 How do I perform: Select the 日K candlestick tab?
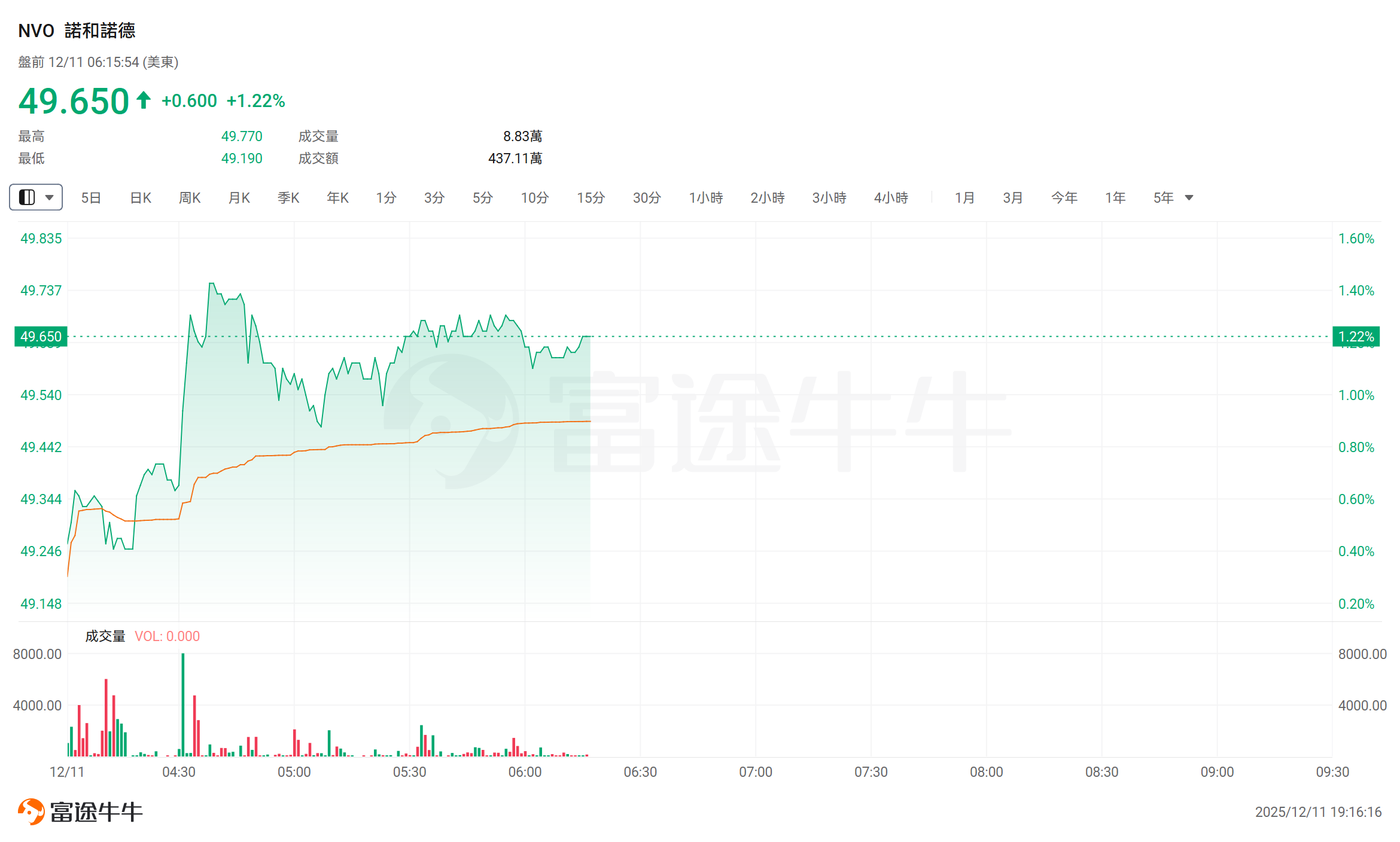(141, 198)
